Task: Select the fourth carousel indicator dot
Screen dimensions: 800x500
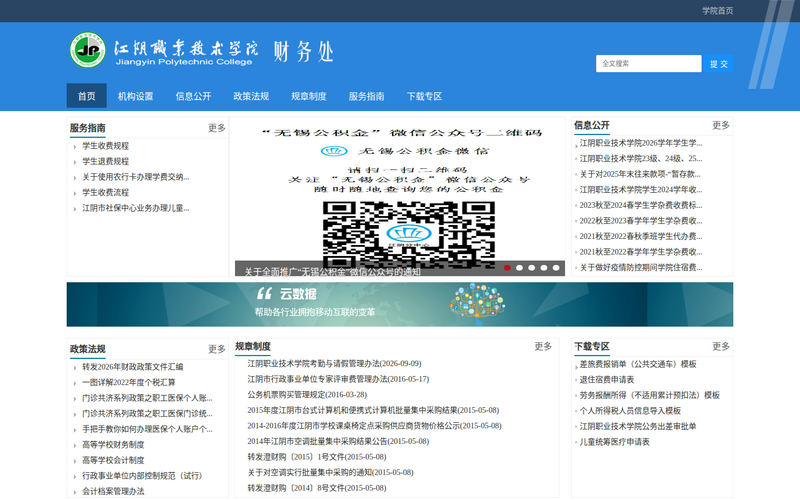Action: (x=544, y=268)
